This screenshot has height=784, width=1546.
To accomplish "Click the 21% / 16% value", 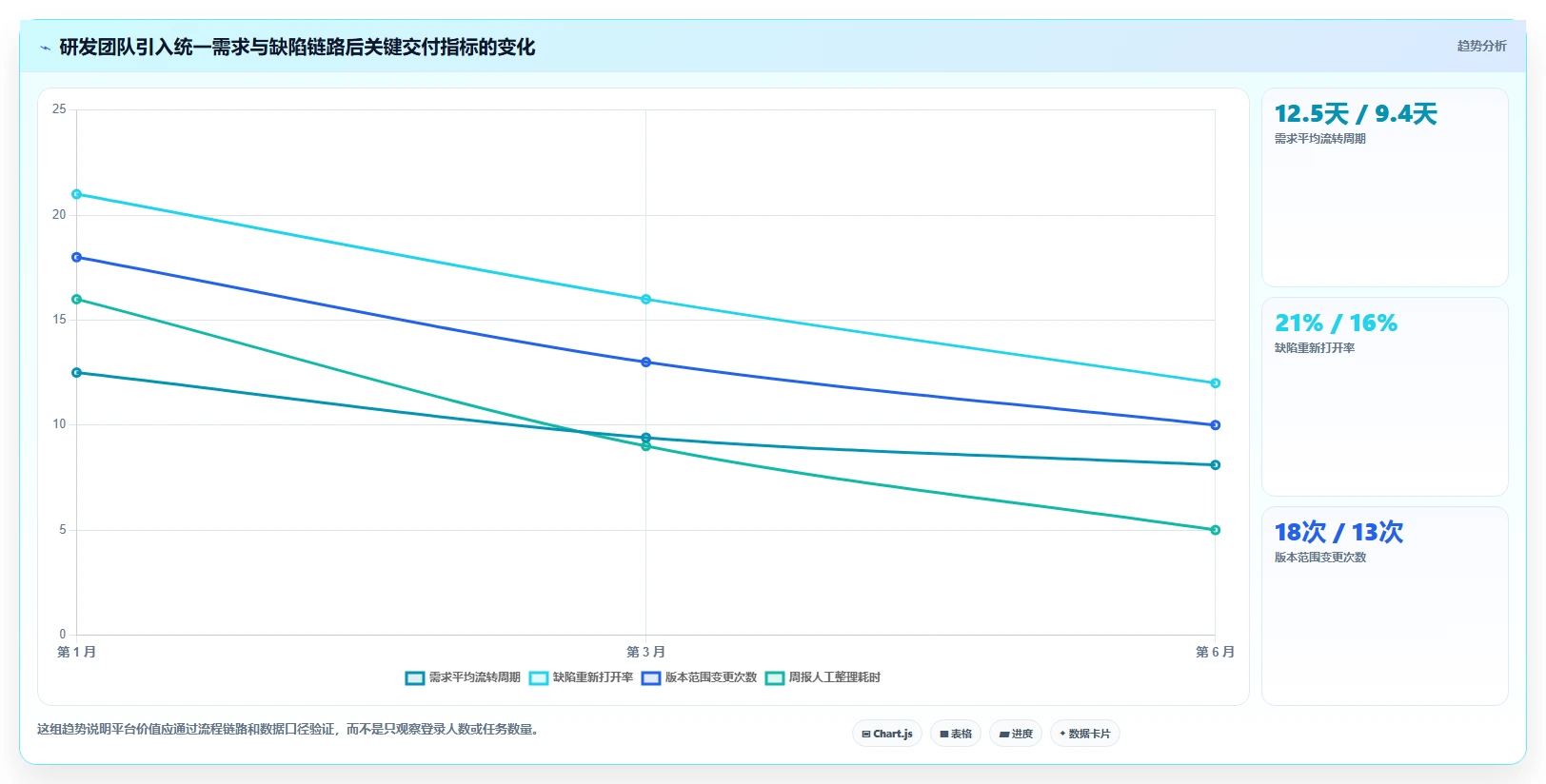I will coord(1336,323).
